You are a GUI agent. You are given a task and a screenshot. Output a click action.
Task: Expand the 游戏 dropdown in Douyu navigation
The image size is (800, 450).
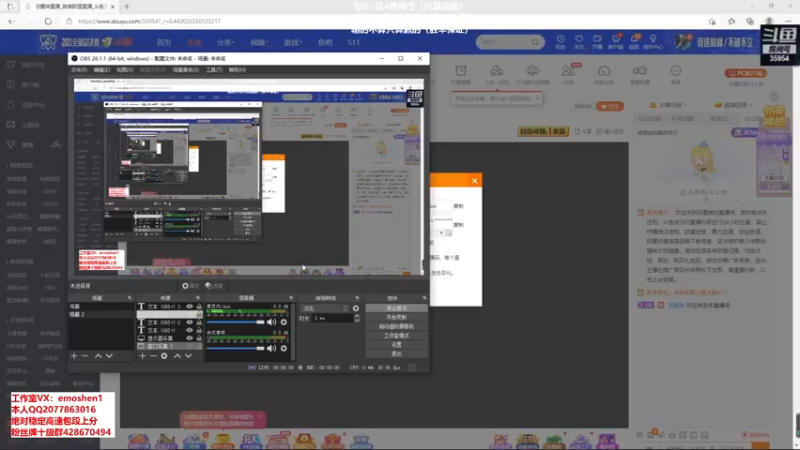click(x=293, y=42)
